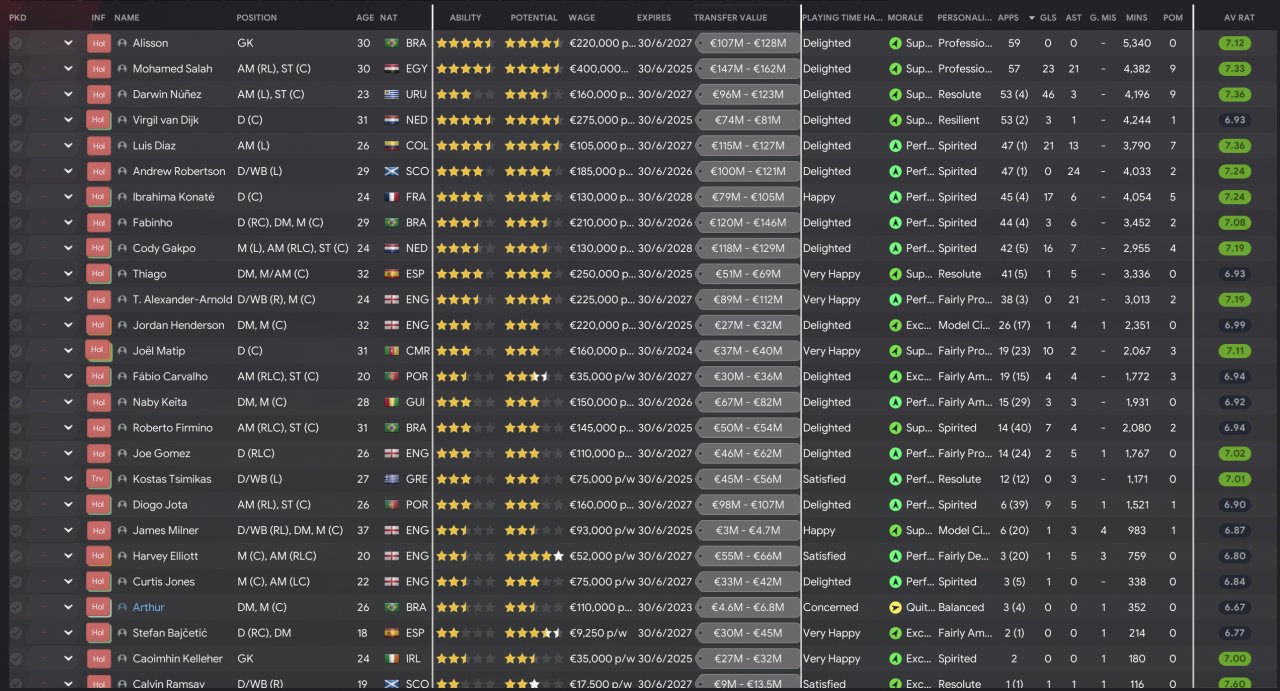Click the Ireland flag in Caoimhin Kelleher's row
The height and width of the screenshot is (691, 1280).
click(391, 659)
